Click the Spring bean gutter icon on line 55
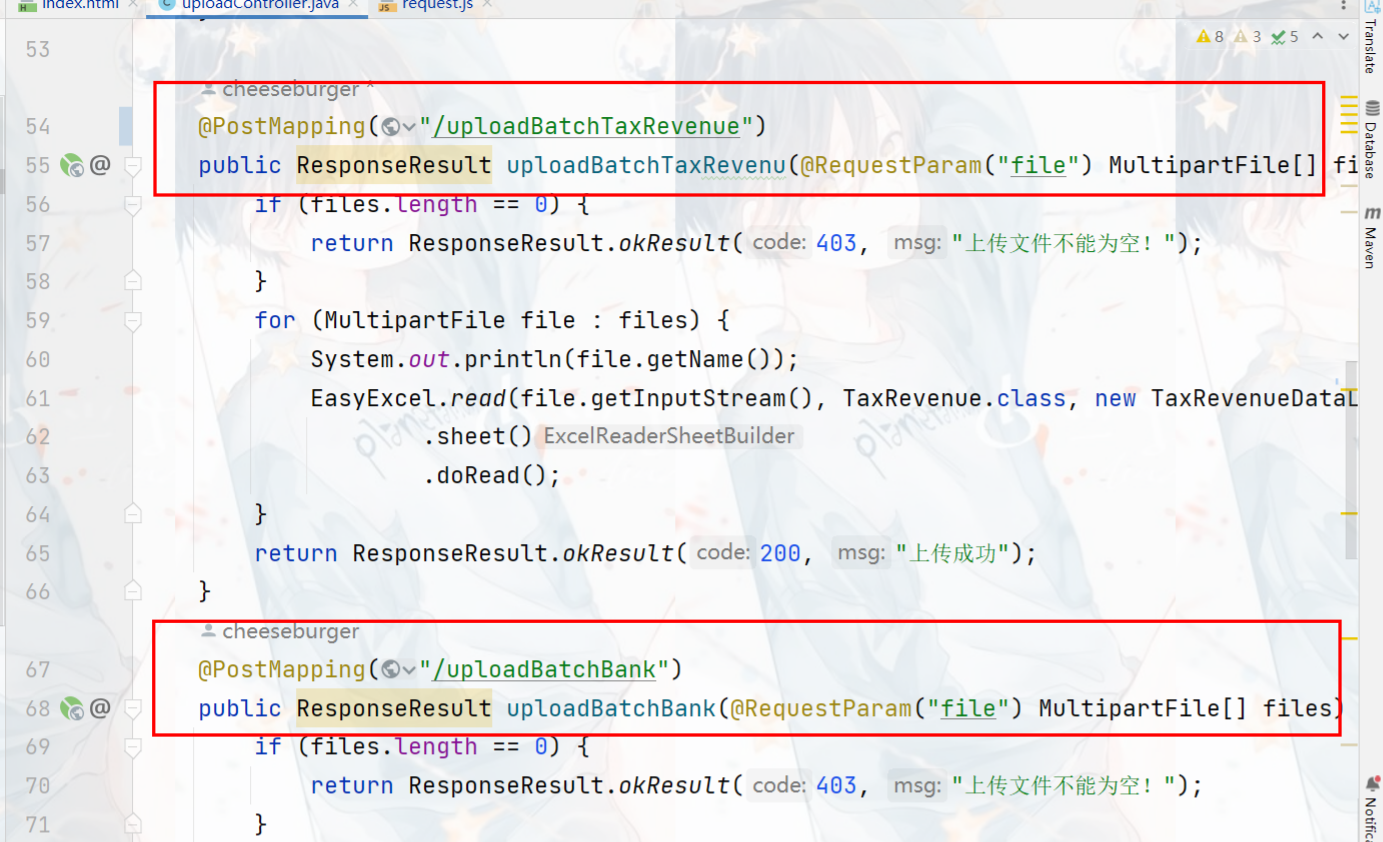Image resolution: width=1383 pixels, height=842 pixels. pos(72,166)
